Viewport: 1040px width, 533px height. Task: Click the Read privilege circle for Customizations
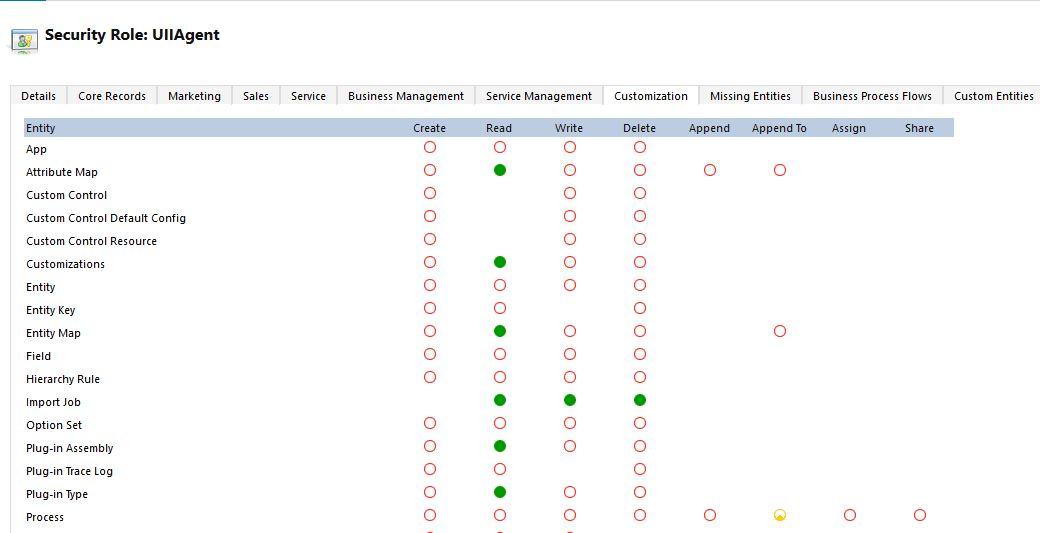(x=500, y=262)
